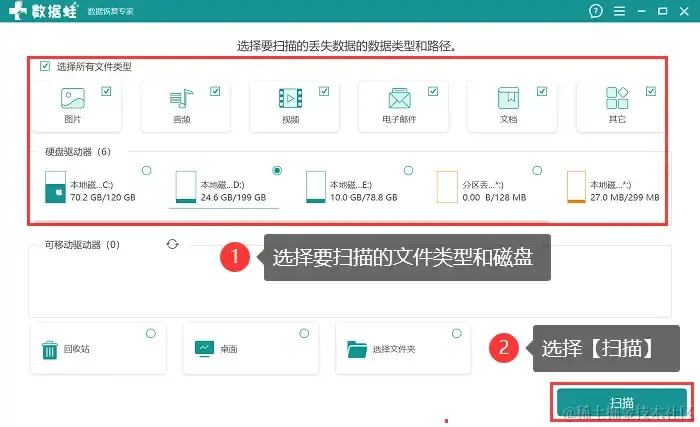Viewport: 700px width, 427px height.
Task: Click the 电子邮件 label text
Action: 399,119
